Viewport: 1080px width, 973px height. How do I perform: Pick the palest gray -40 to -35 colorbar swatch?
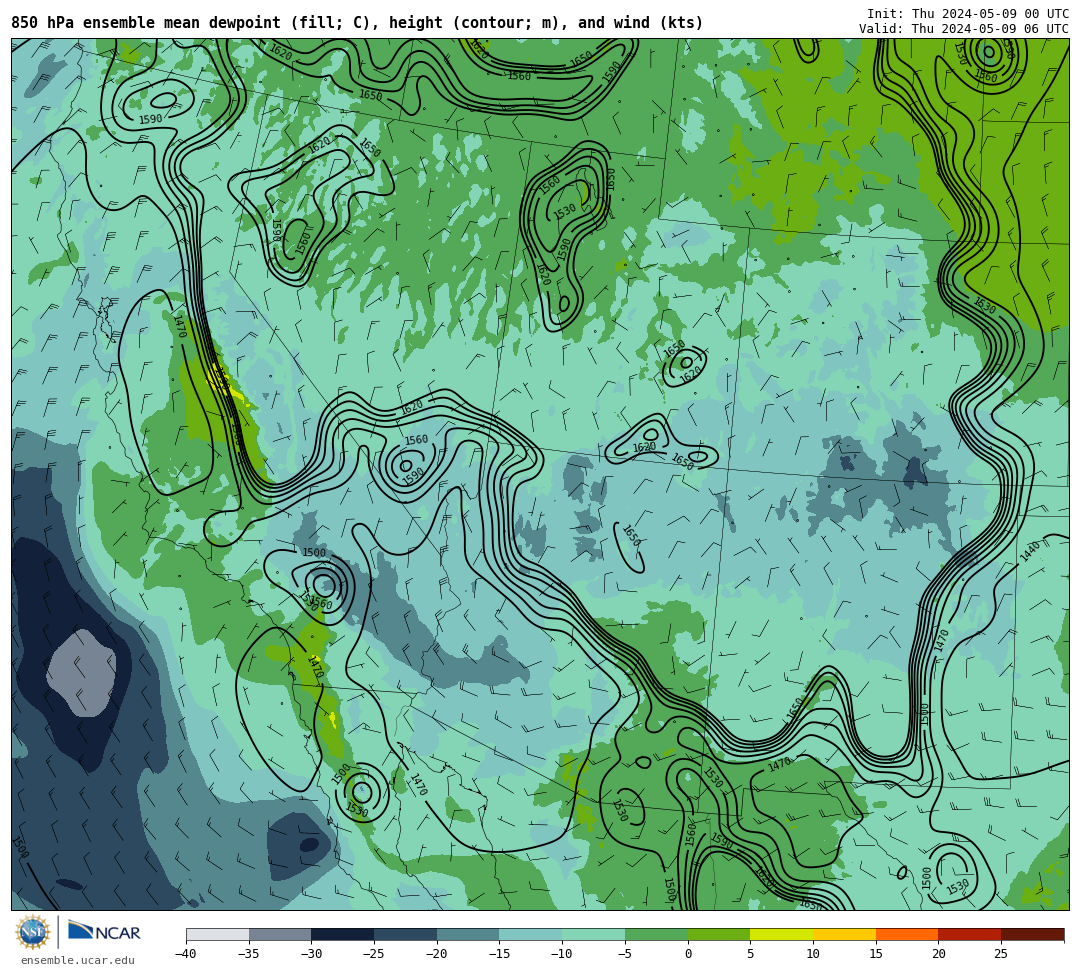[218, 934]
